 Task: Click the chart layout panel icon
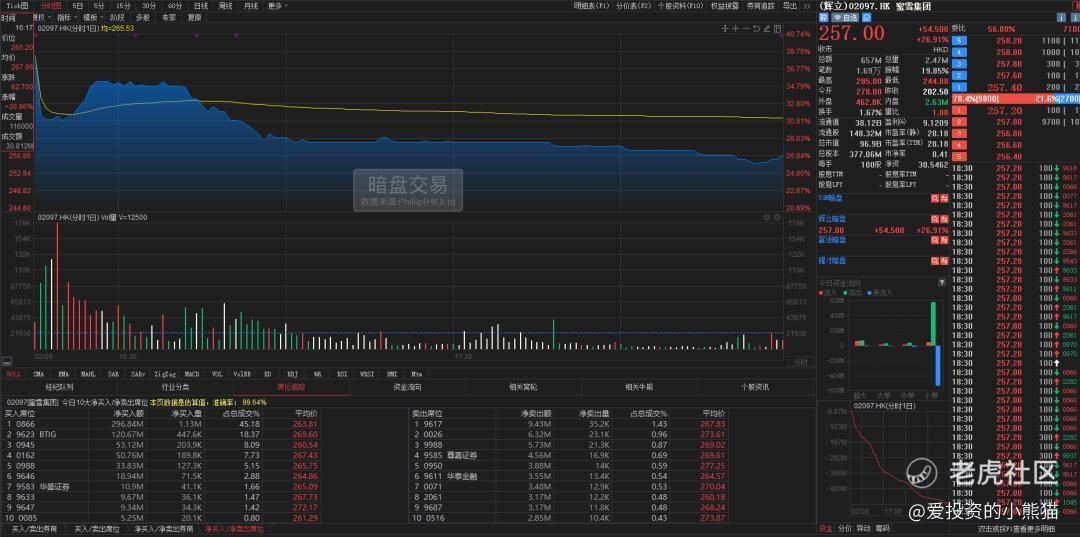pyautogui.click(x=778, y=29)
